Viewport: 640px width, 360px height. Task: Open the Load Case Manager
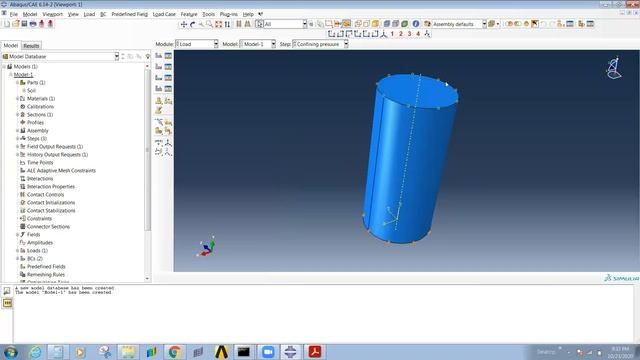[x=168, y=89]
